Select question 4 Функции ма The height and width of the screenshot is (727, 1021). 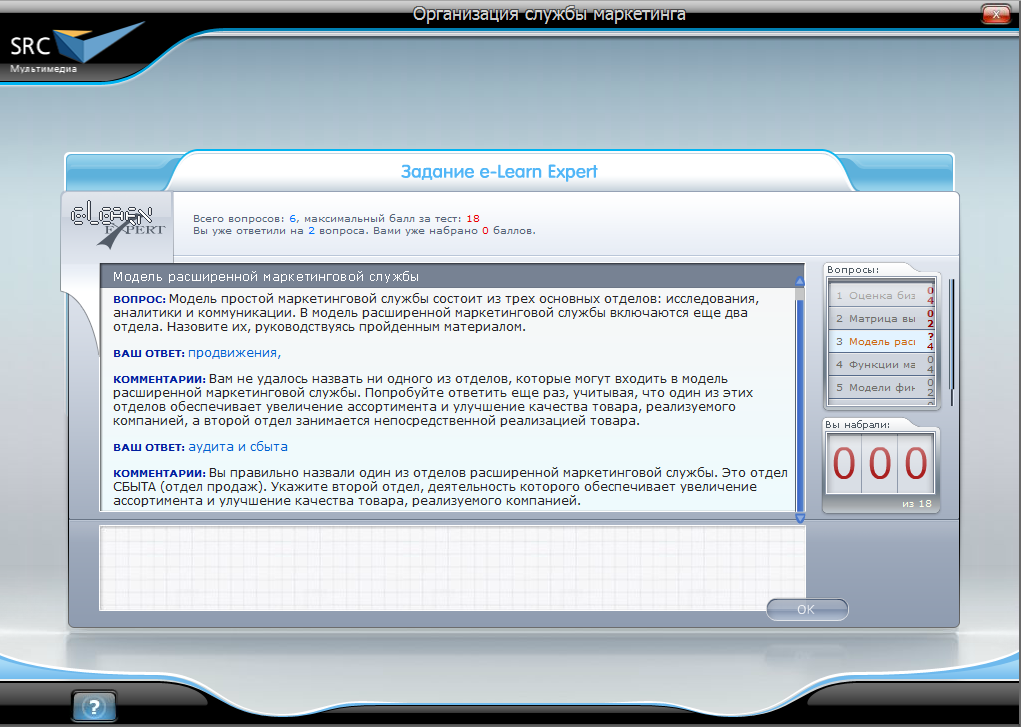pos(882,364)
